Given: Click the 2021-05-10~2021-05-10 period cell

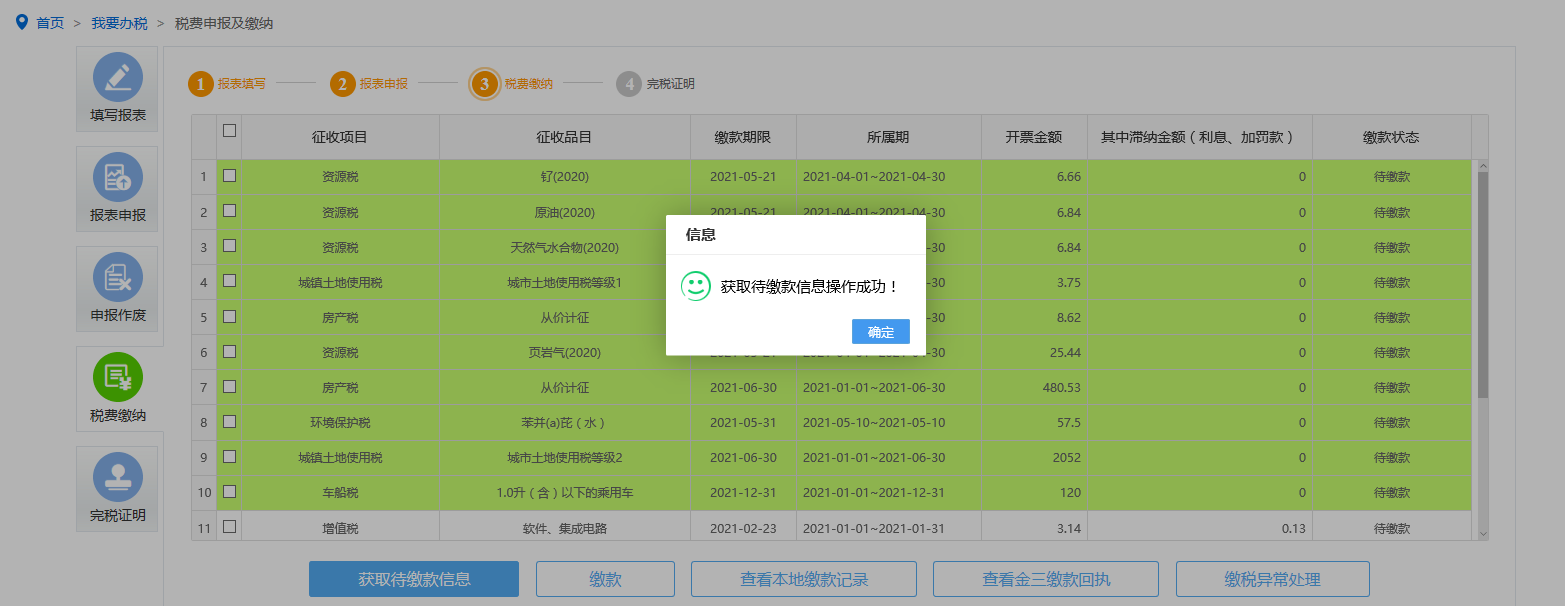Looking at the screenshot, I should tap(888, 423).
